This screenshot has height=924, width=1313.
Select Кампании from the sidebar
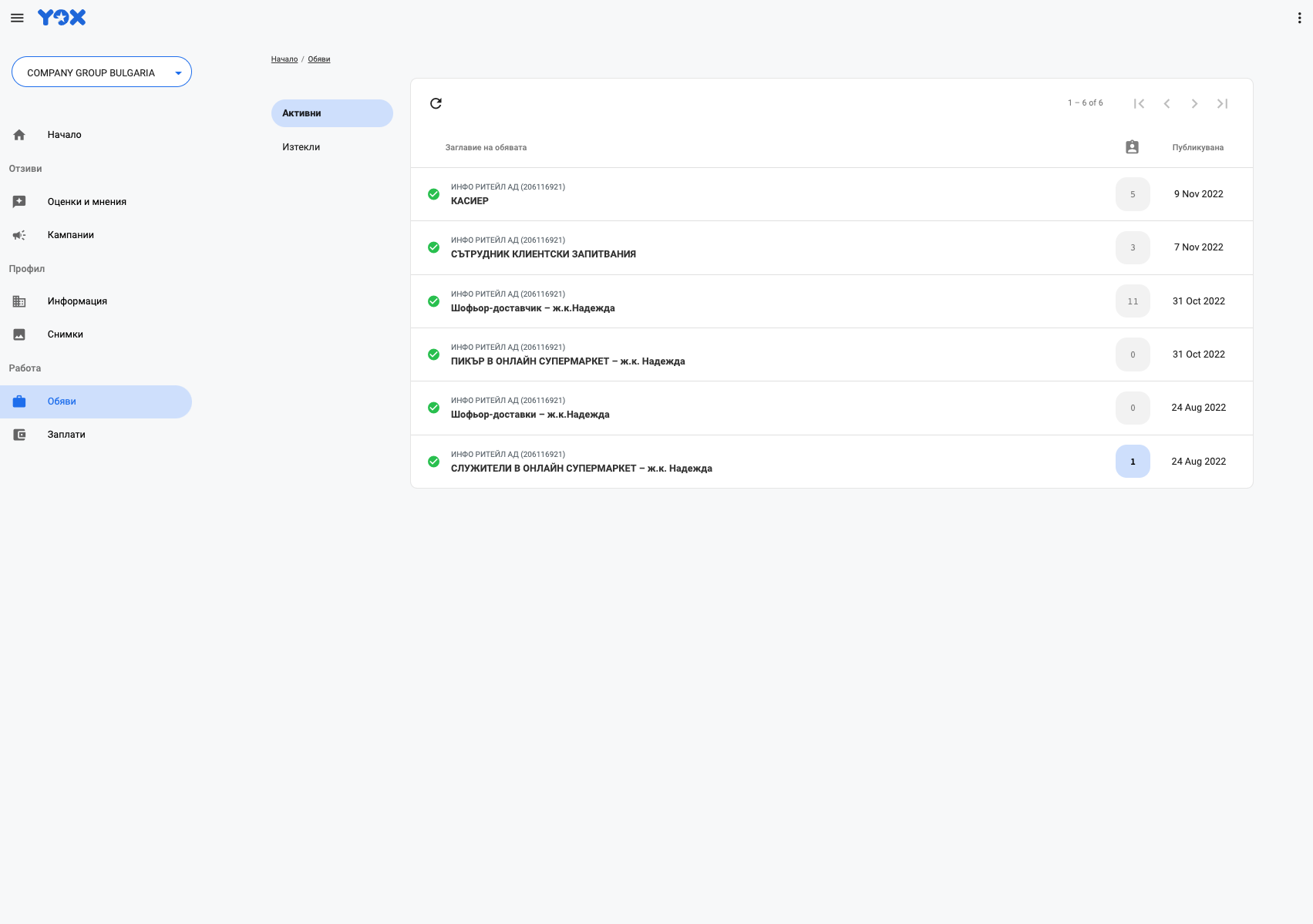(x=70, y=235)
